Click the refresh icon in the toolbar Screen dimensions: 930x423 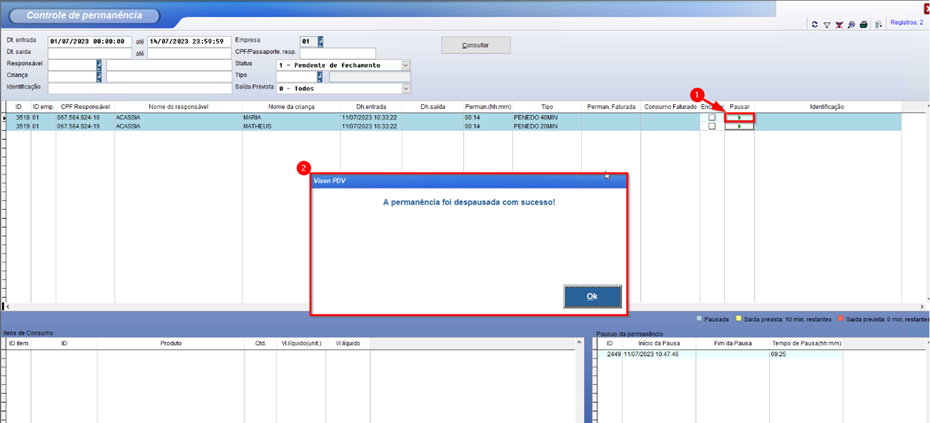(815, 25)
